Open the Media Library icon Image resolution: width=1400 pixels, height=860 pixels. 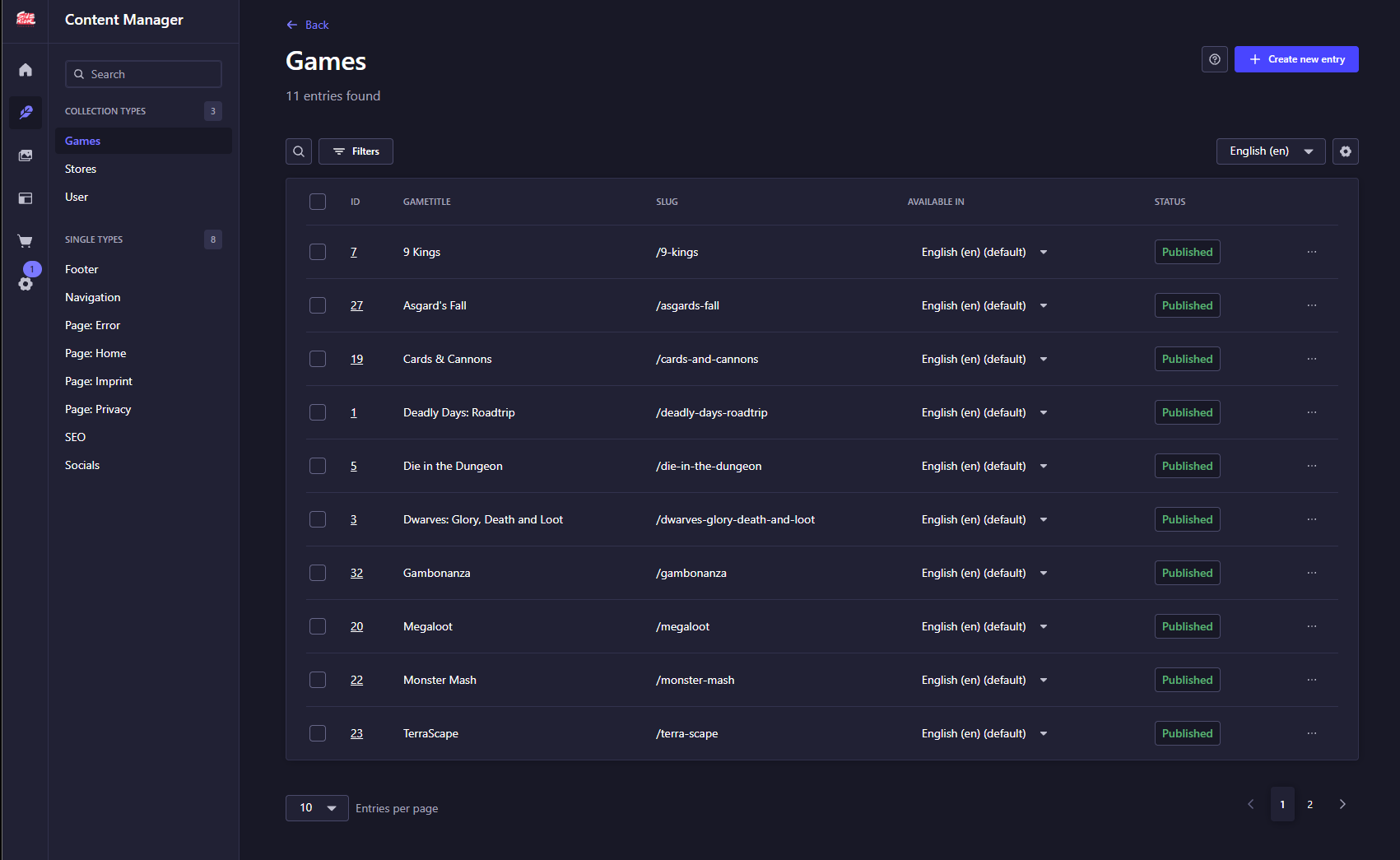pos(26,156)
